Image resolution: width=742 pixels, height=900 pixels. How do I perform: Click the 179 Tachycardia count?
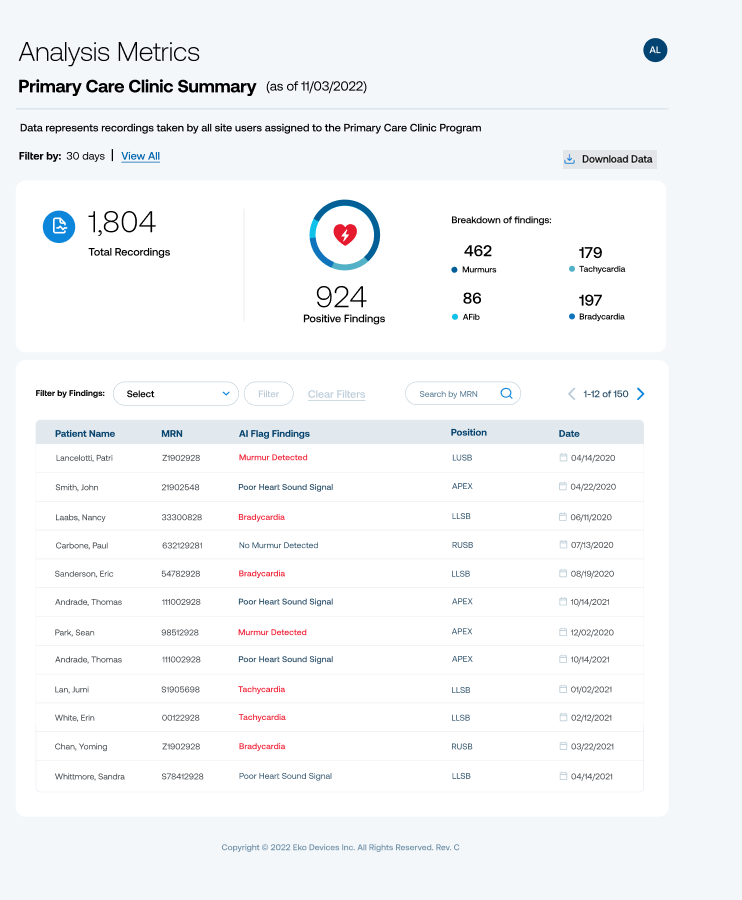tap(590, 253)
